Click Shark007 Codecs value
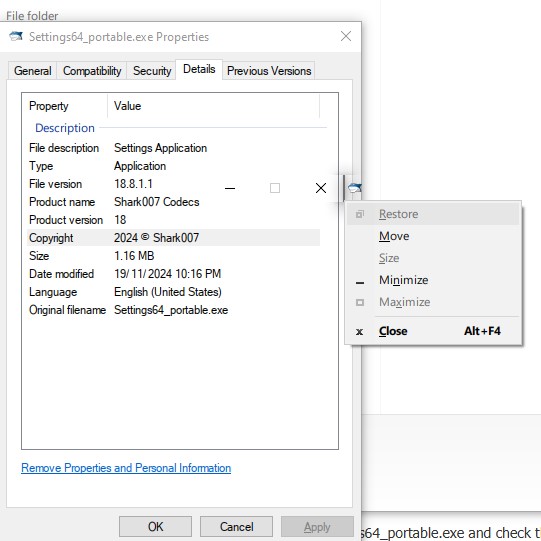This screenshot has width=541, height=541. 157,202
